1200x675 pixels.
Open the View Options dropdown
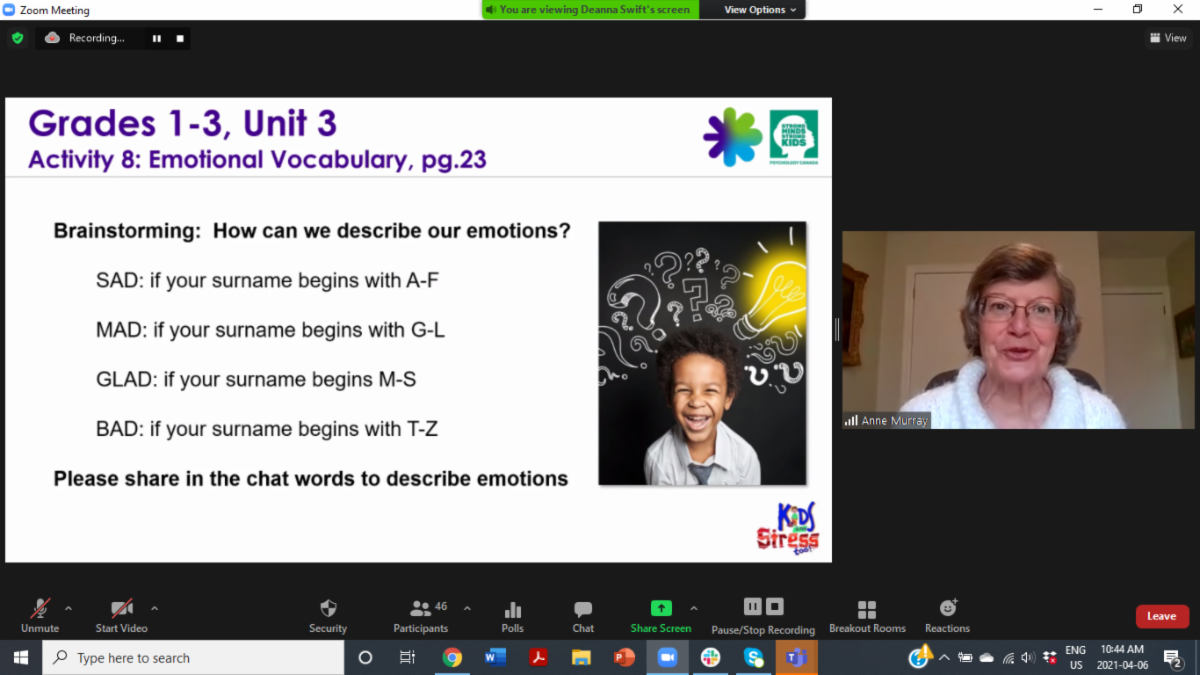click(761, 10)
